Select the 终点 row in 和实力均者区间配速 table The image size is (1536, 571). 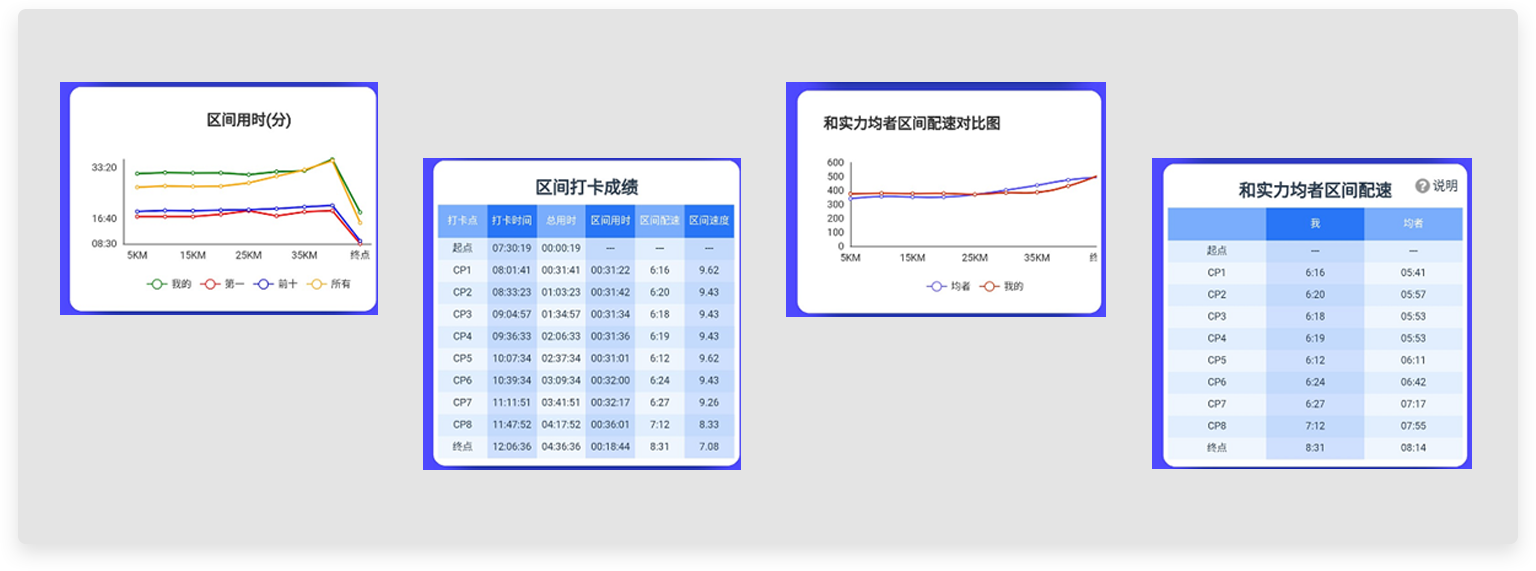pyautogui.click(x=1314, y=448)
